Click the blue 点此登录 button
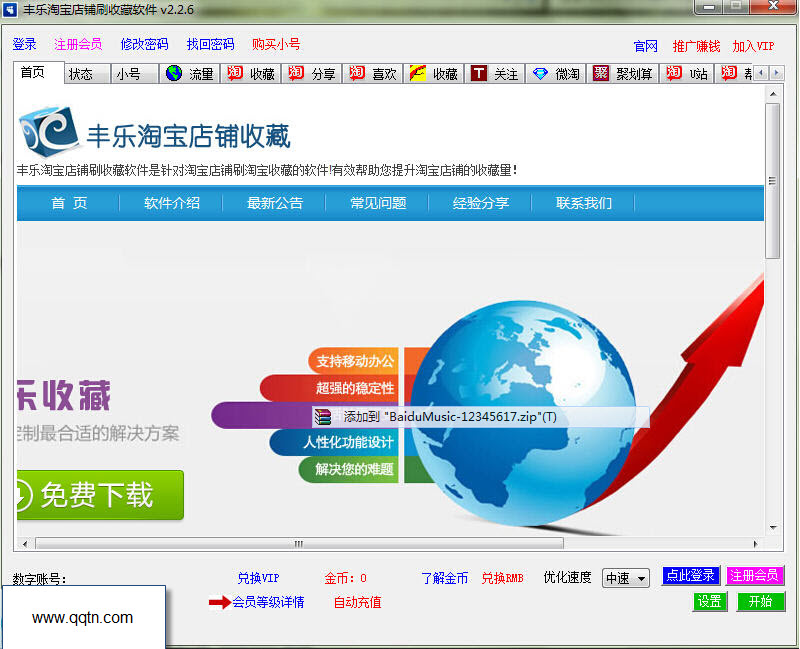 [690, 576]
